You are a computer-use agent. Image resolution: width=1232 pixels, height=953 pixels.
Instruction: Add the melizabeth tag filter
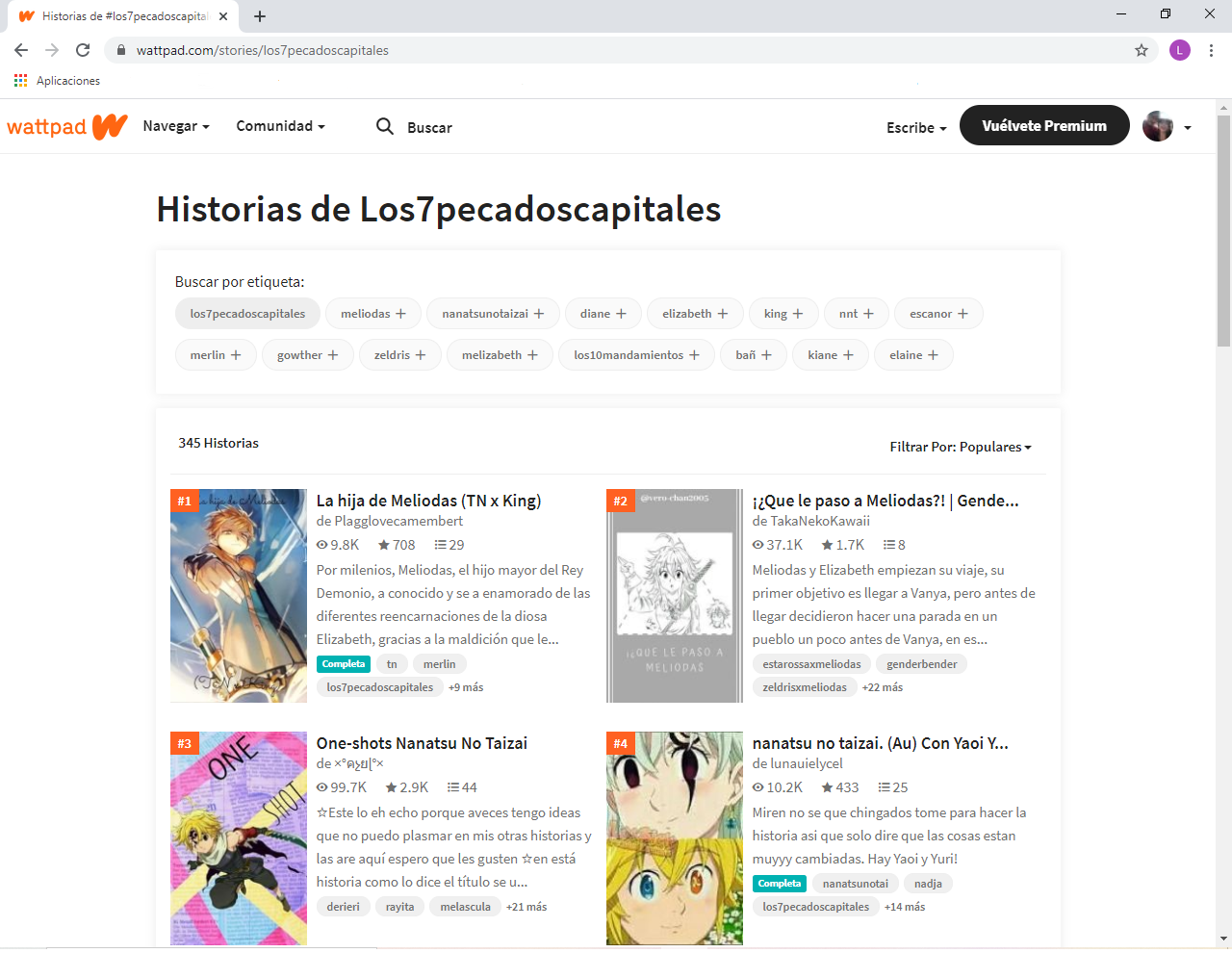pos(500,355)
